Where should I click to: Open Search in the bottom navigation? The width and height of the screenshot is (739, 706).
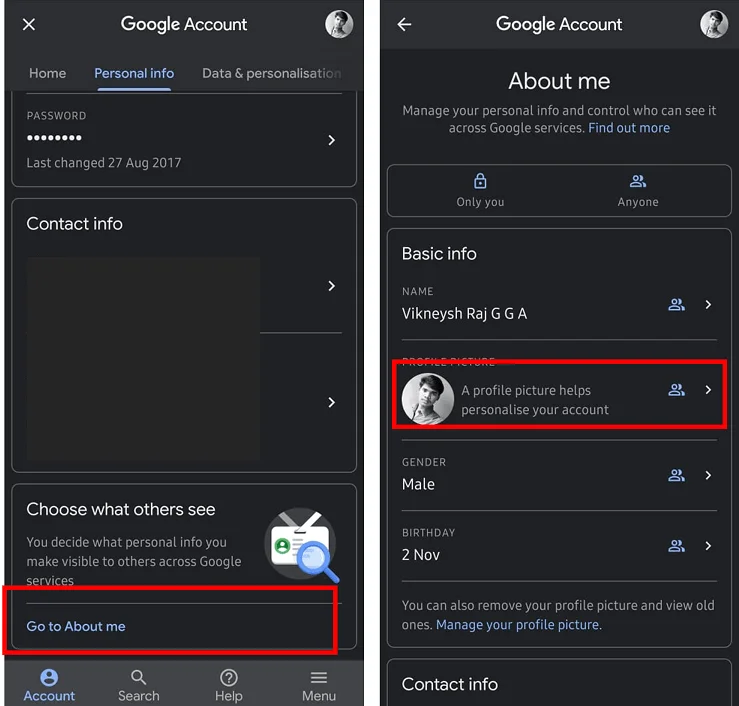[x=139, y=685]
